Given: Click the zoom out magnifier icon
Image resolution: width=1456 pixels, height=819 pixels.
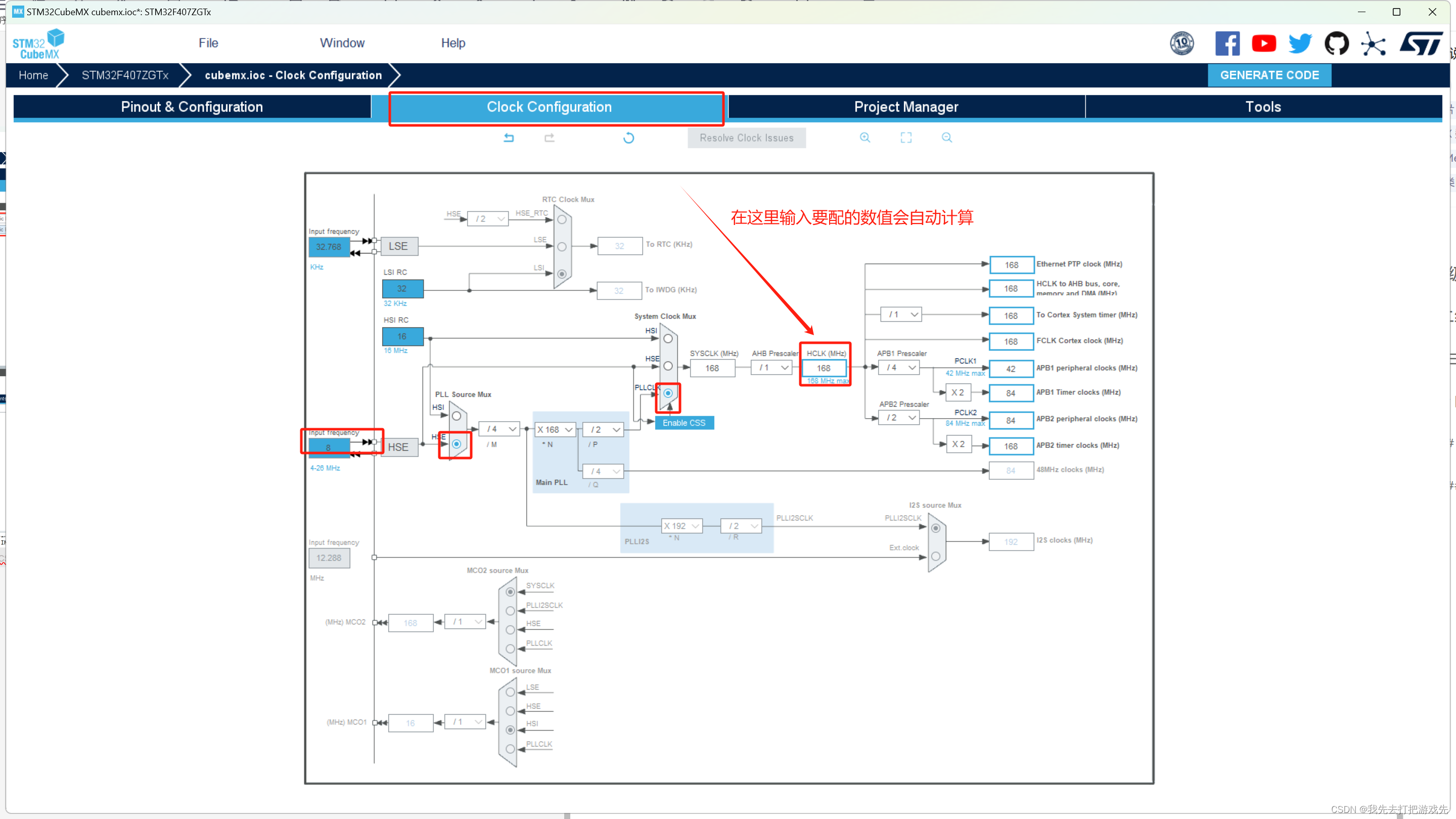Looking at the screenshot, I should click(x=946, y=138).
